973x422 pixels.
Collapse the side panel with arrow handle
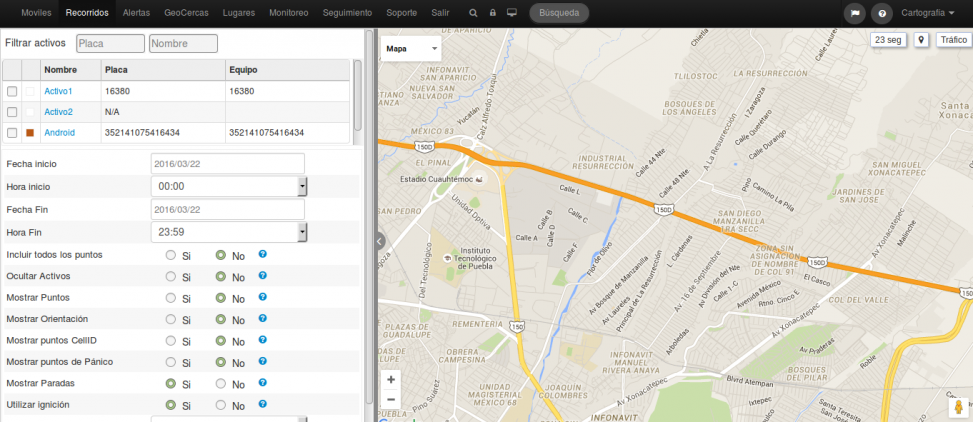tap(380, 241)
